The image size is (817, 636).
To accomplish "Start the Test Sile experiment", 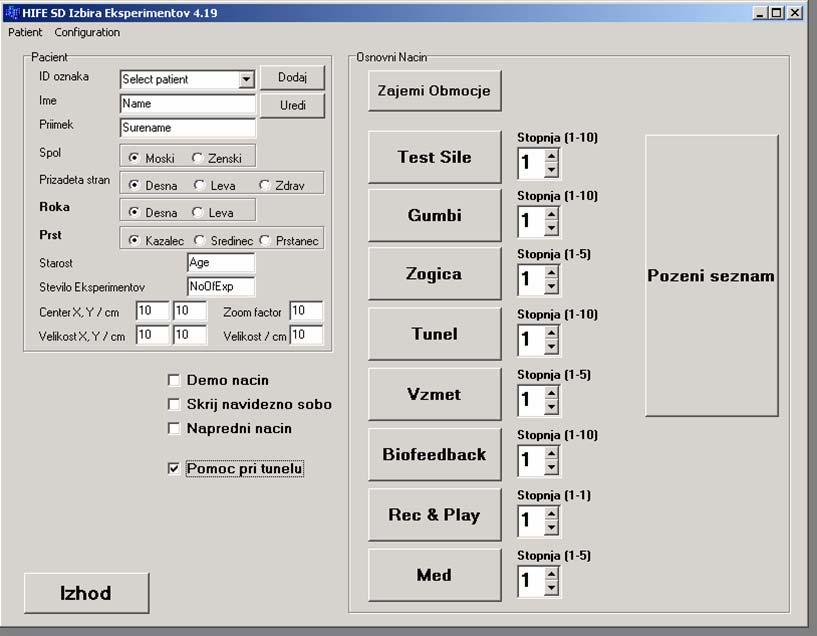I will pyautogui.click(x=435, y=157).
